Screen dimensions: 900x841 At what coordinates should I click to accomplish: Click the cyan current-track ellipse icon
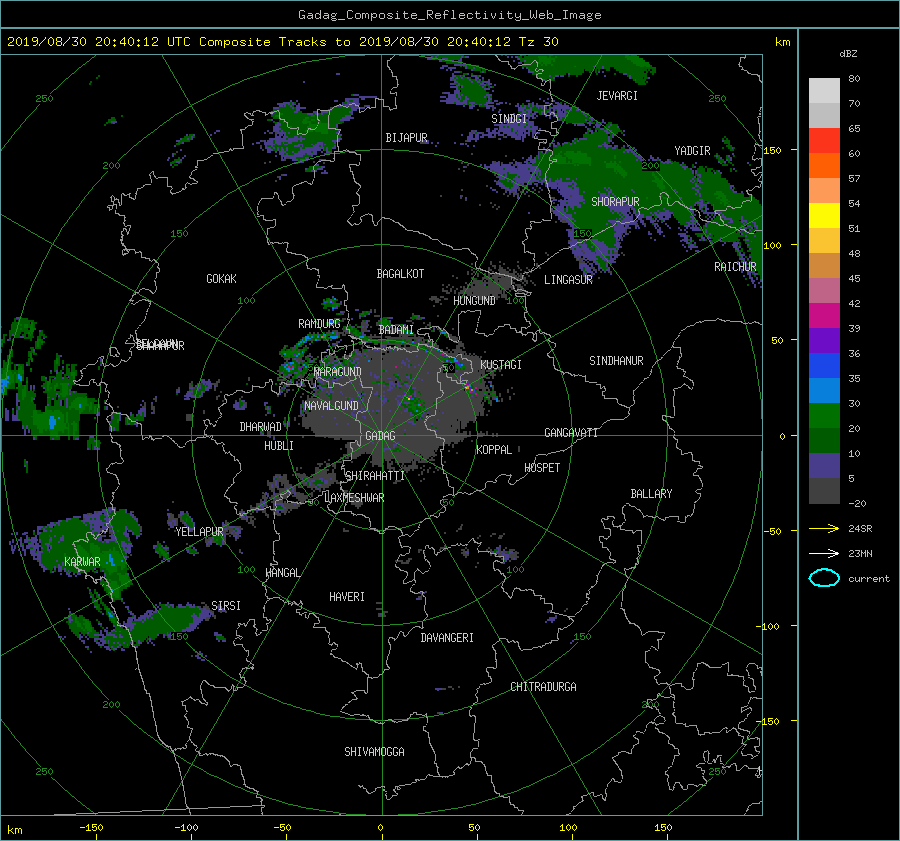click(824, 578)
